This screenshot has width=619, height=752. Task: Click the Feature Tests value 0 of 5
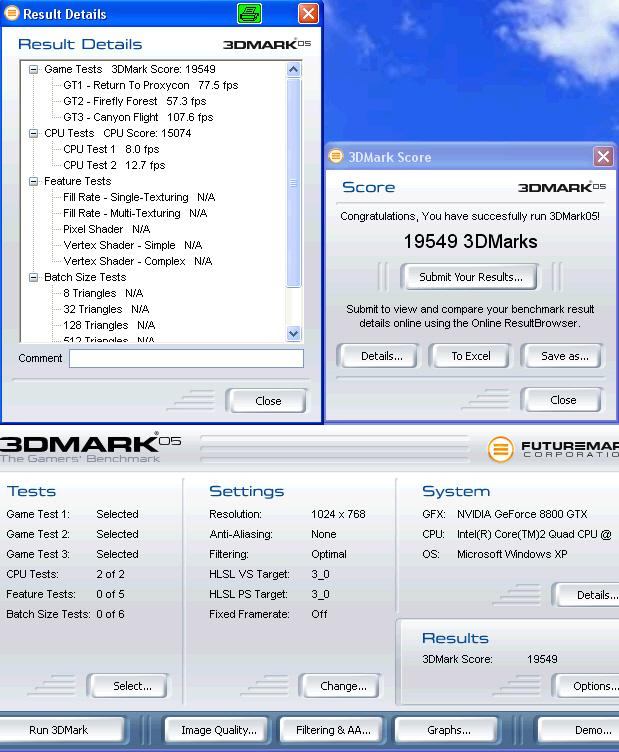(x=110, y=594)
